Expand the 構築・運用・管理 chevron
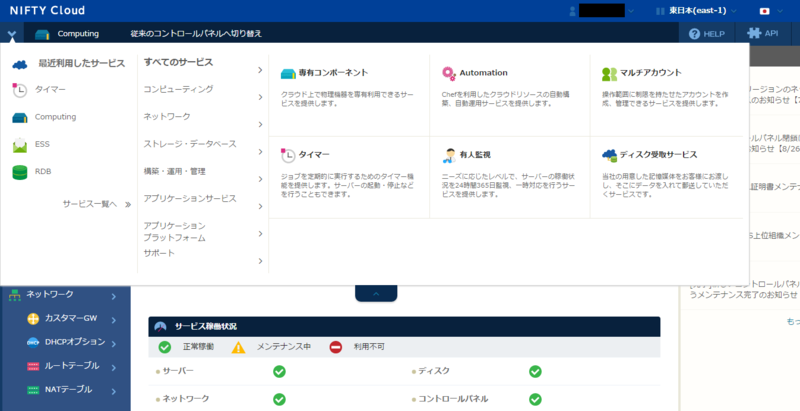 coord(260,179)
